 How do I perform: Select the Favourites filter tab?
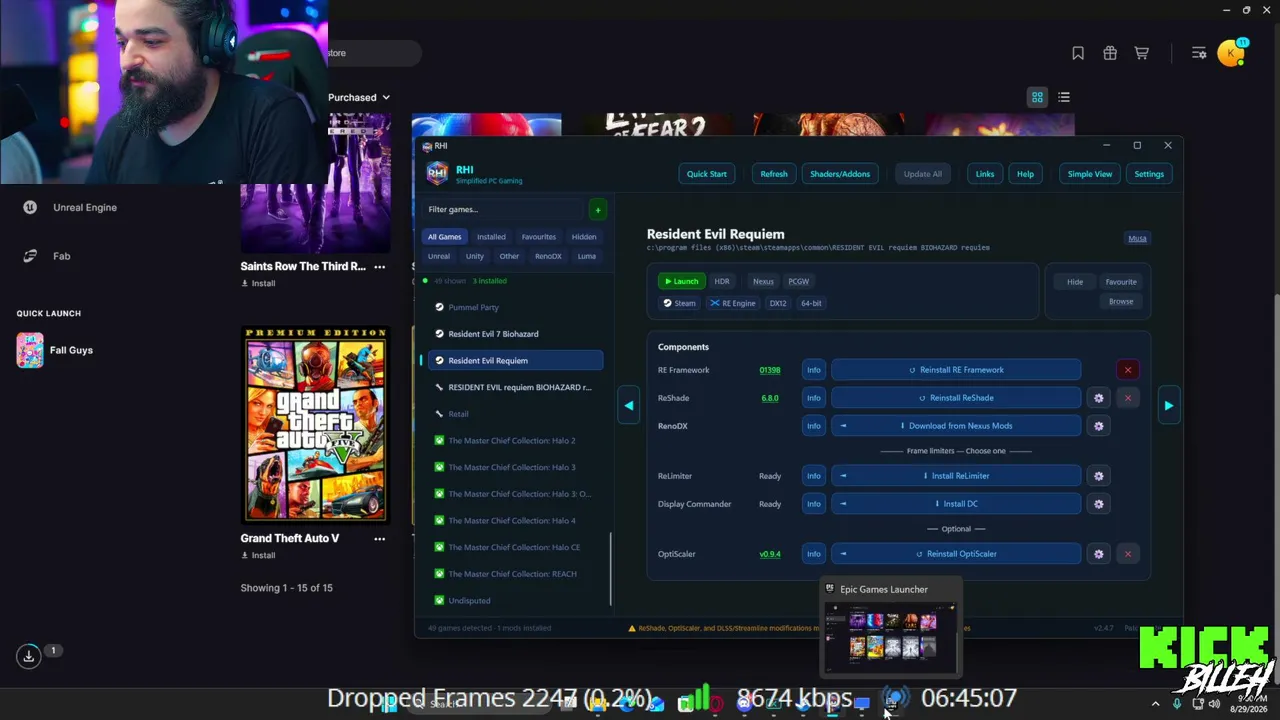click(539, 237)
